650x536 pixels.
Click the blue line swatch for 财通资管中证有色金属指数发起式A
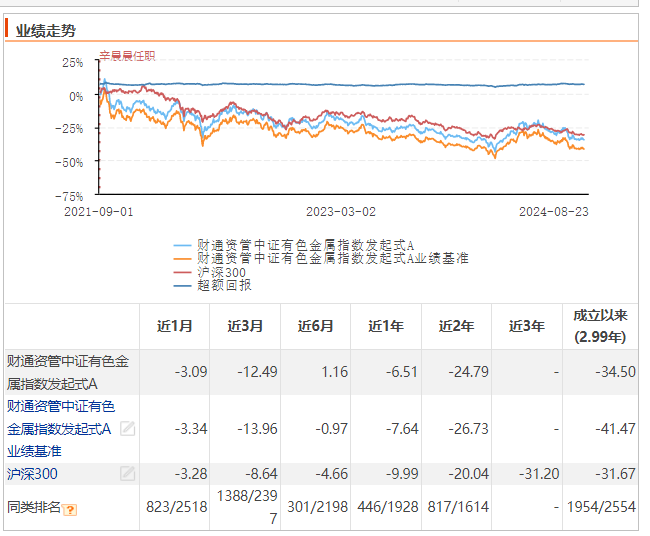(184, 245)
